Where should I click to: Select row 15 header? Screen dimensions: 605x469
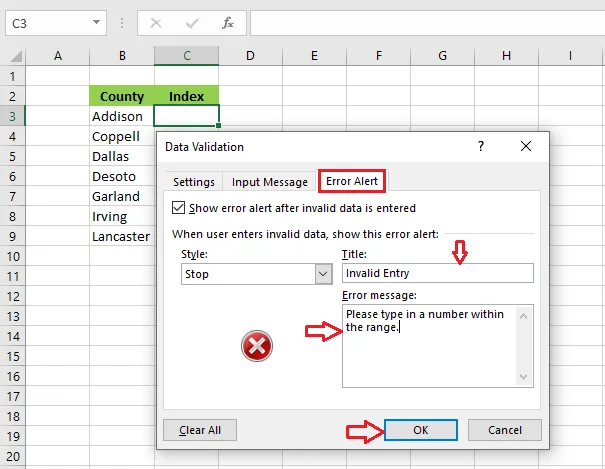[x=13, y=356]
